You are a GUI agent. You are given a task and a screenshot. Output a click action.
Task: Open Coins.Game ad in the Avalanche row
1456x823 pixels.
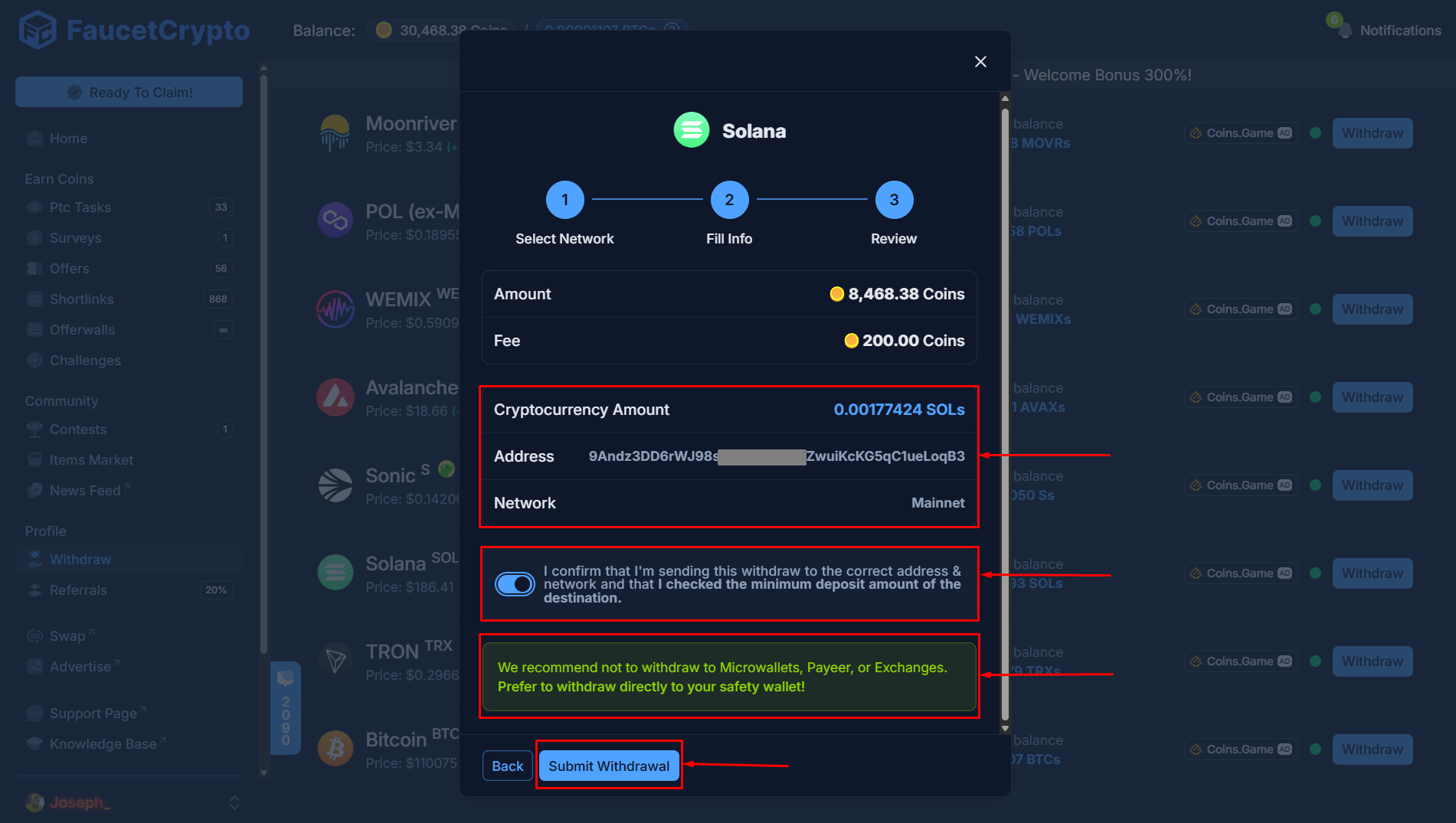(1241, 397)
